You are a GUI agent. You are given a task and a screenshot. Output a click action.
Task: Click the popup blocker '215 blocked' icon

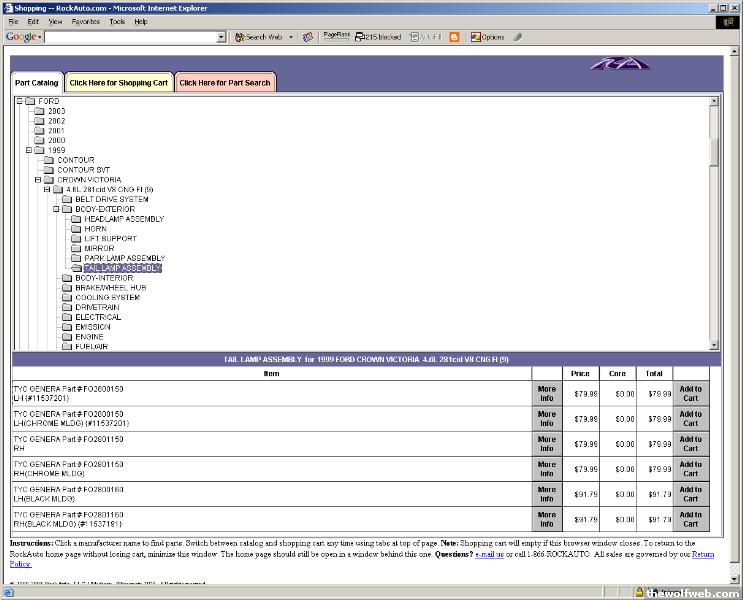point(378,37)
